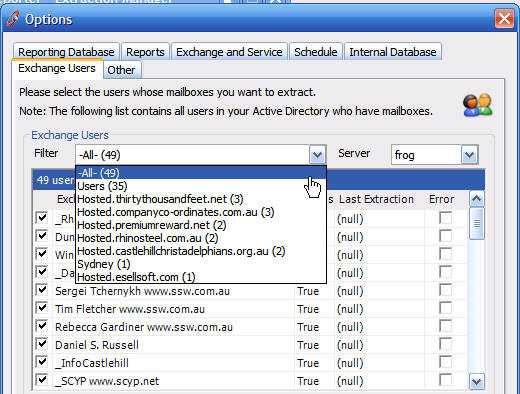Switch to the Reporting Database tab
The width and height of the screenshot is (520, 394).
click(66, 52)
